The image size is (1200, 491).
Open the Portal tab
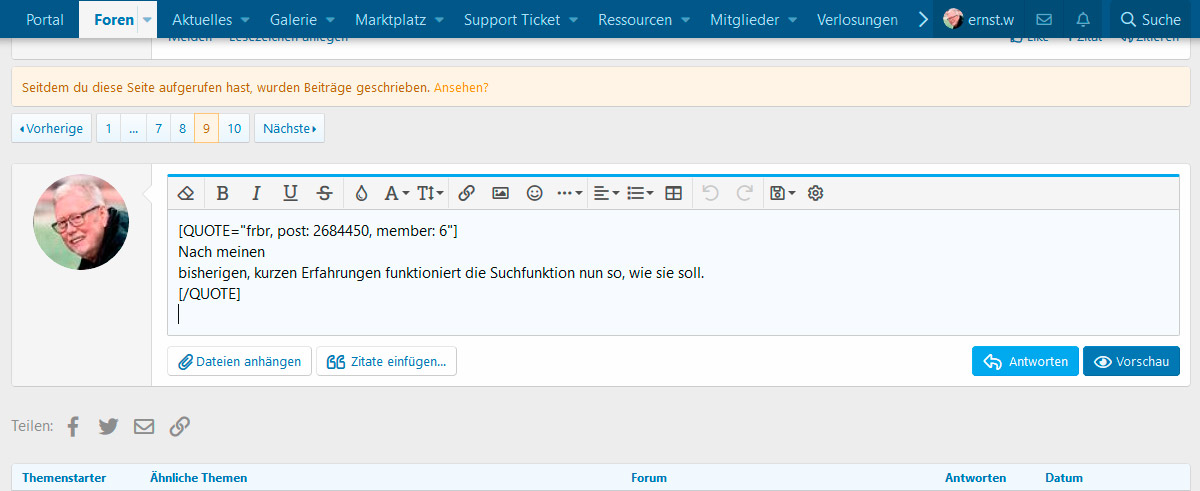tap(45, 19)
